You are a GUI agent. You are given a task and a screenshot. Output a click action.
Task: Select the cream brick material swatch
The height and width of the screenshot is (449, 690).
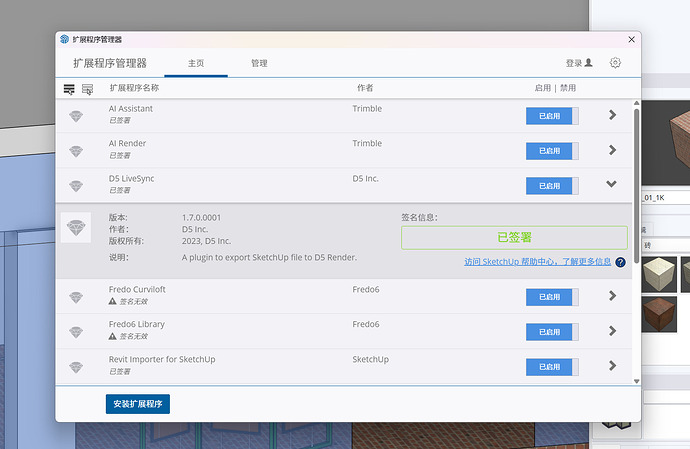(659, 275)
